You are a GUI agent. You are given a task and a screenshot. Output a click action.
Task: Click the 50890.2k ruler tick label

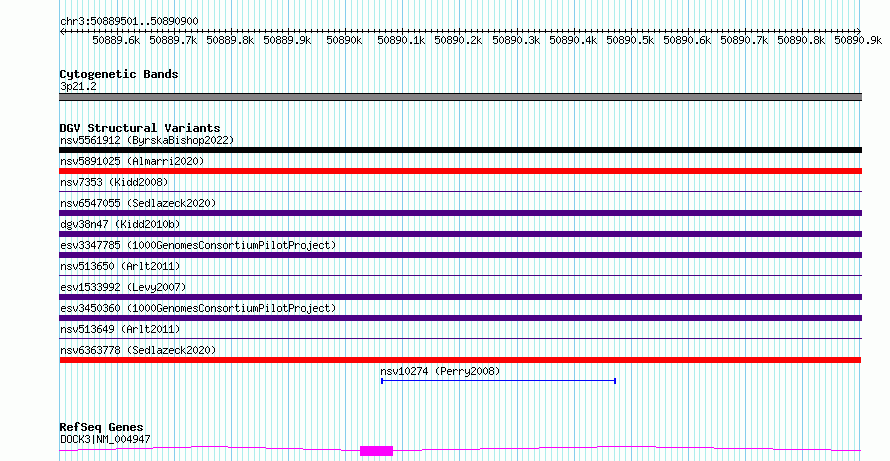pyautogui.click(x=459, y=40)
